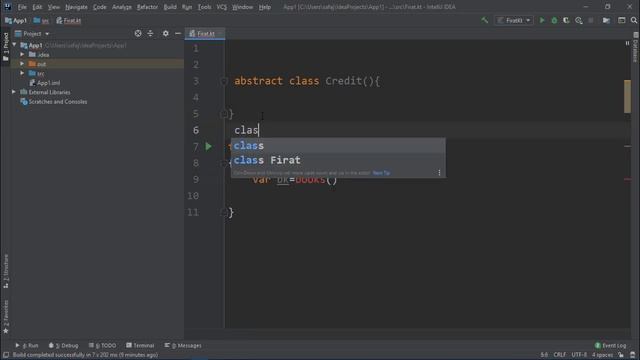The height and width of the screenshot is (360, 640).
Task: Choose 'class' completion suggestion
Action: tap(338, 146)
